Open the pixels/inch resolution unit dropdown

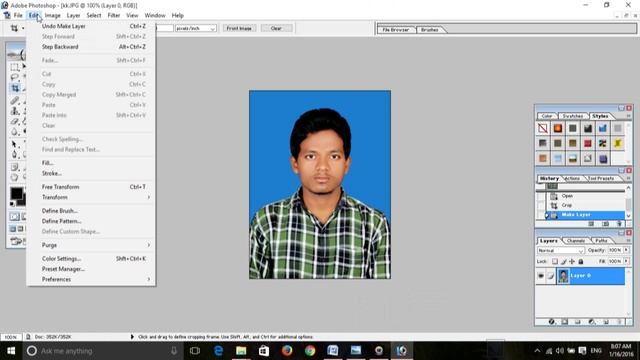[196, 28]
